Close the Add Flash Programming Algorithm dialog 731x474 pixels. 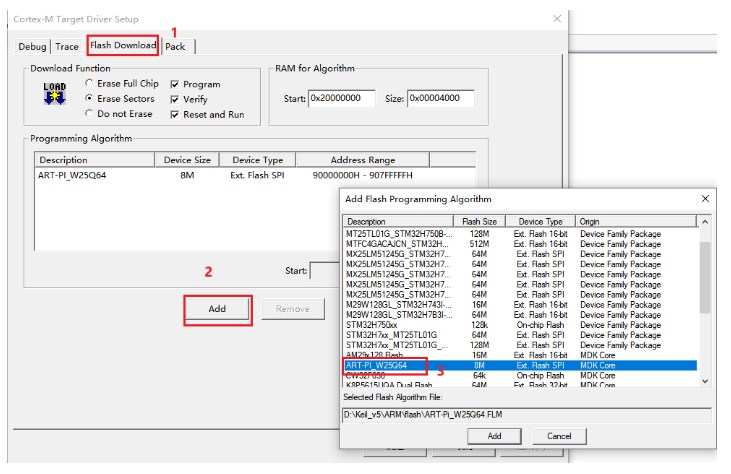705,199
